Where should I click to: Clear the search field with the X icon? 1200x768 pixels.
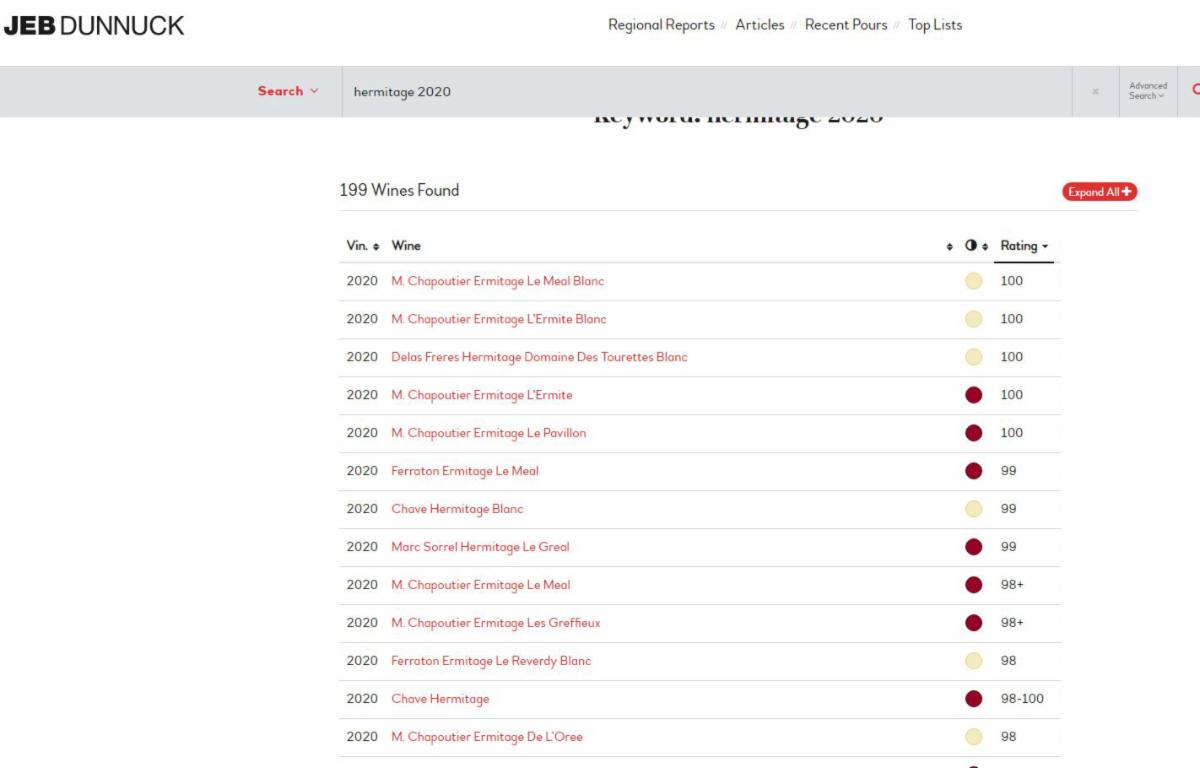point(1095,91)
